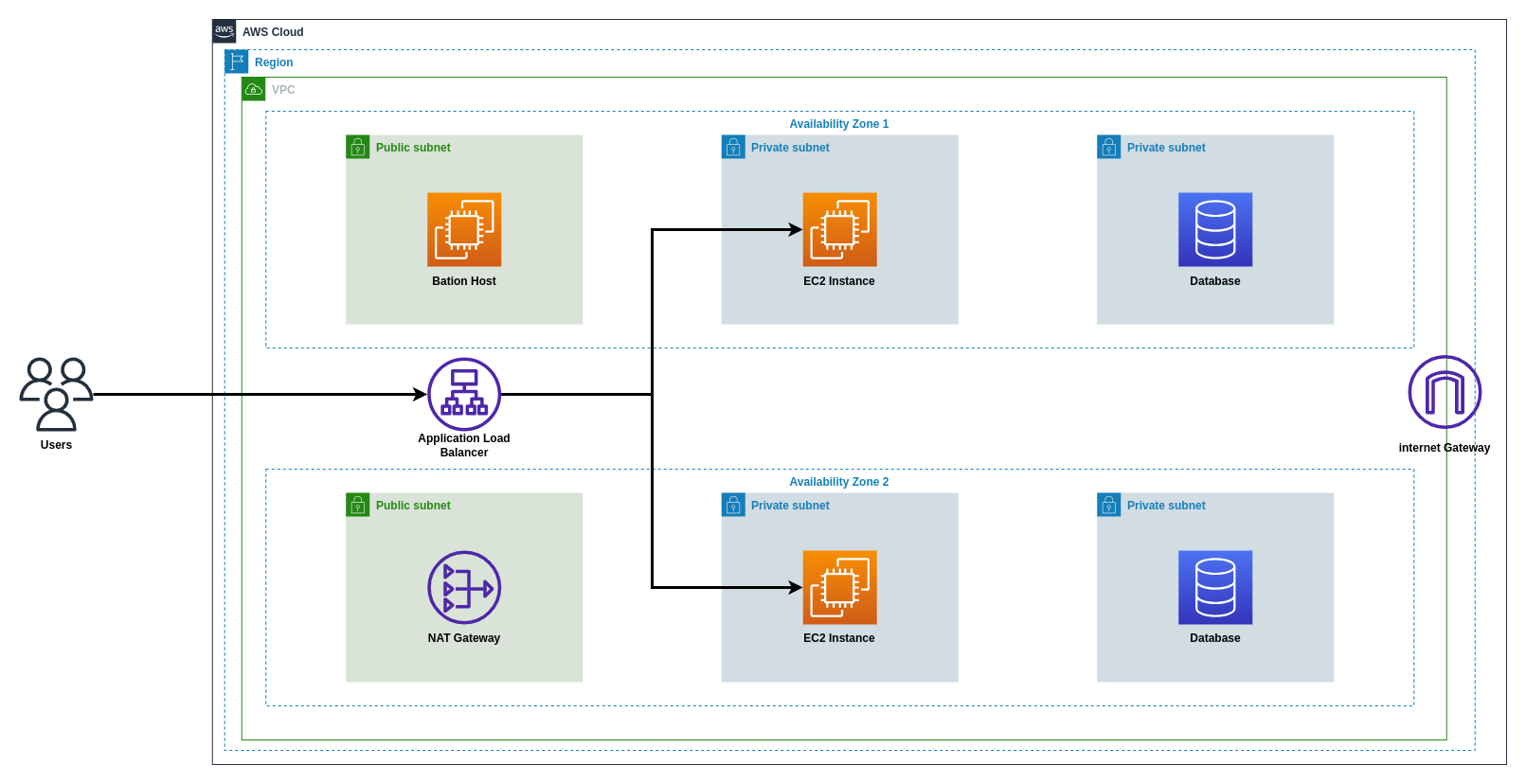This screenshot has width=1526, height=784.
Task: Click the Users icon
Action: pyautogui.click(x=56, y=394)
